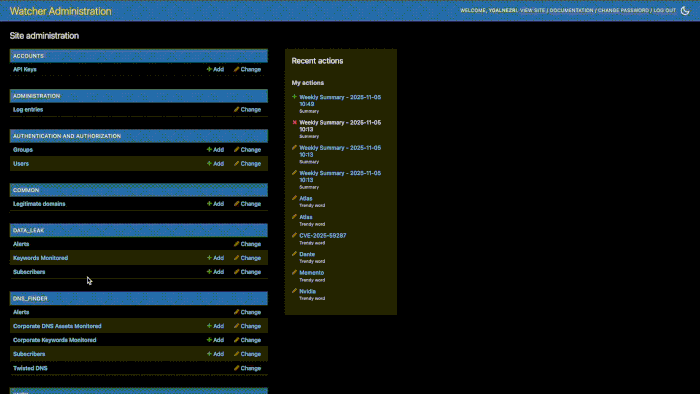Log out via the Log Out link
Viewport: 700px width, 394px height.
click(664, 10)
